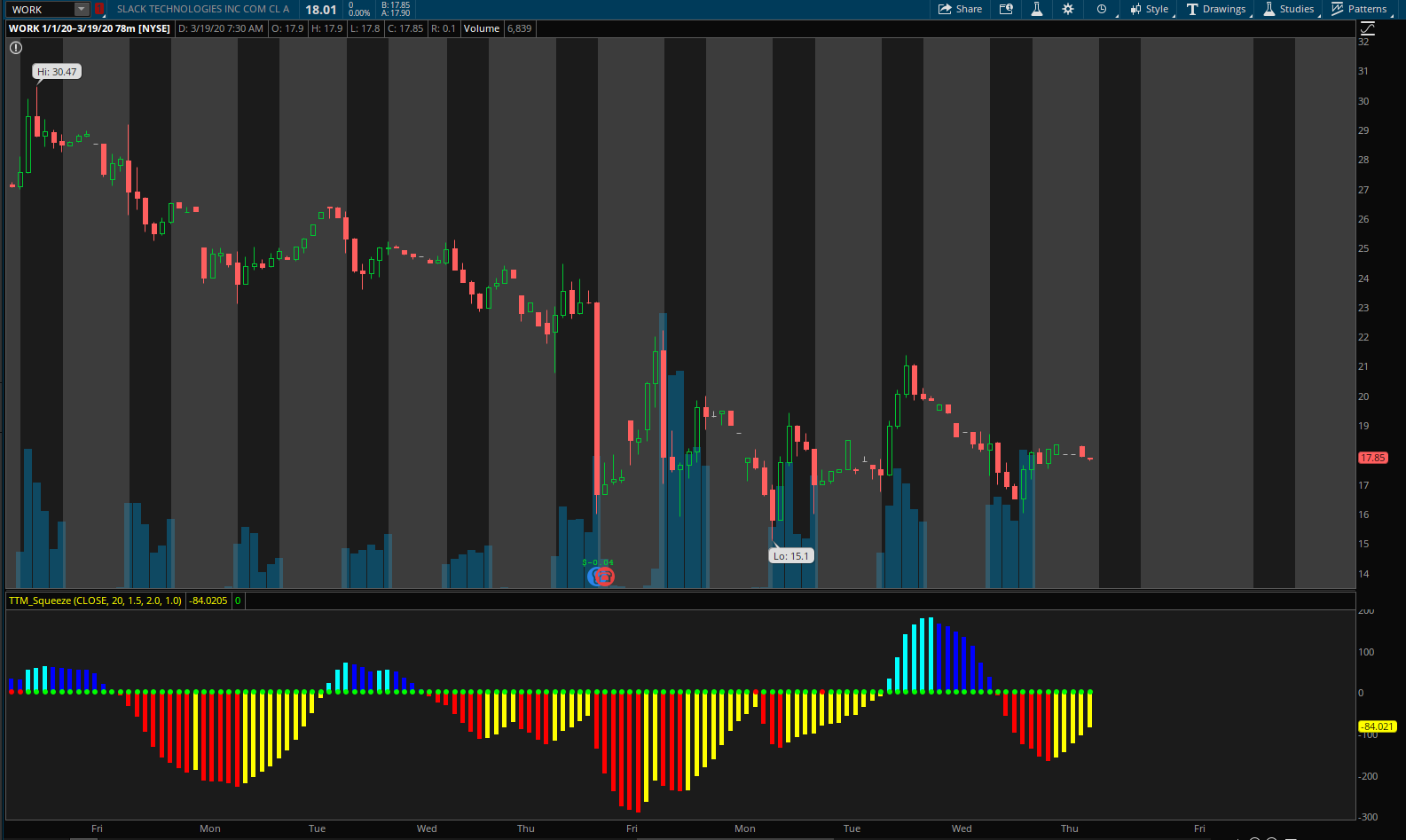Open the Style dropdown menu
1406x840 pixels.
(1150, 9)
